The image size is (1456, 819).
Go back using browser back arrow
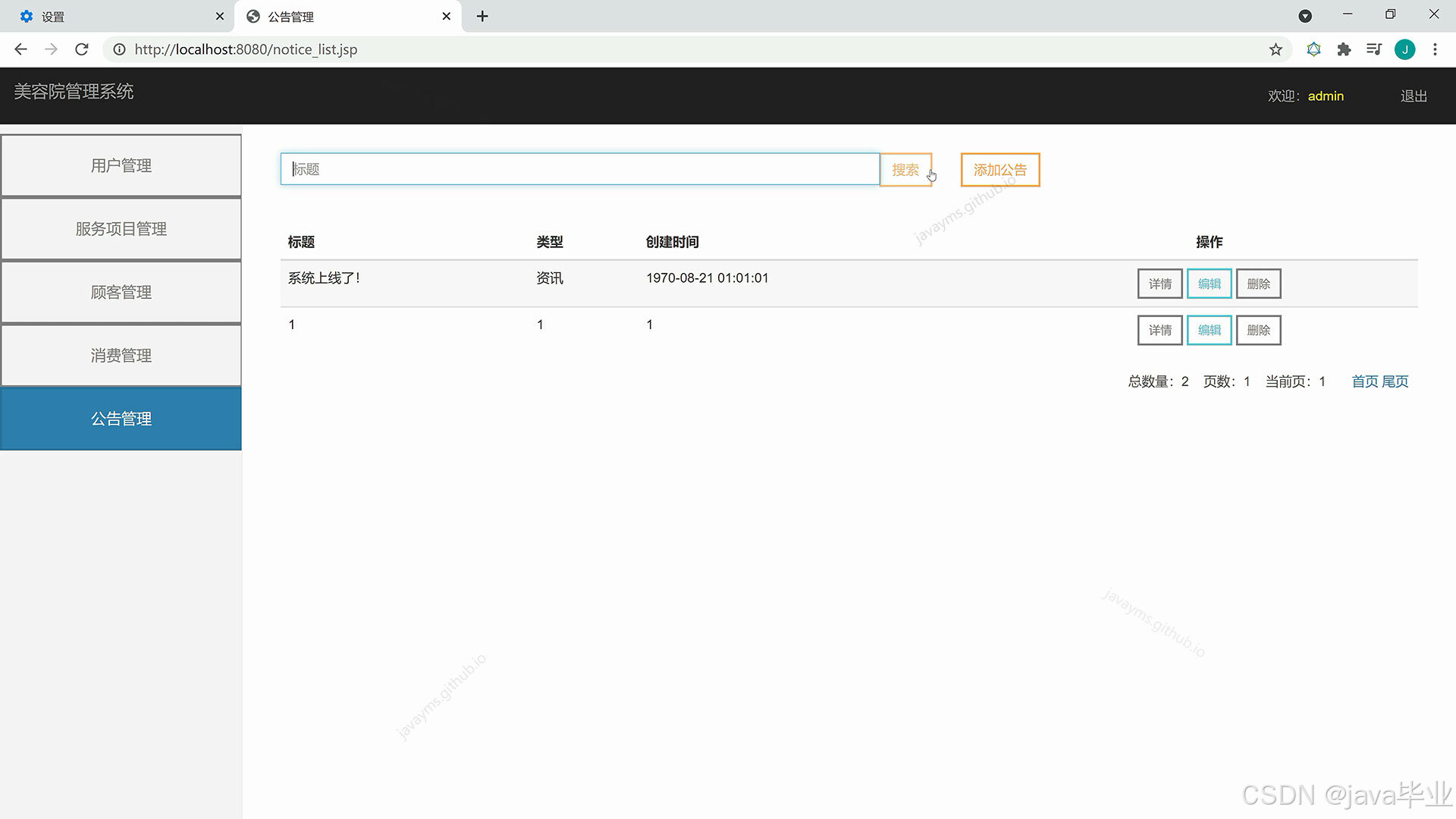click(x=20, y=49)
